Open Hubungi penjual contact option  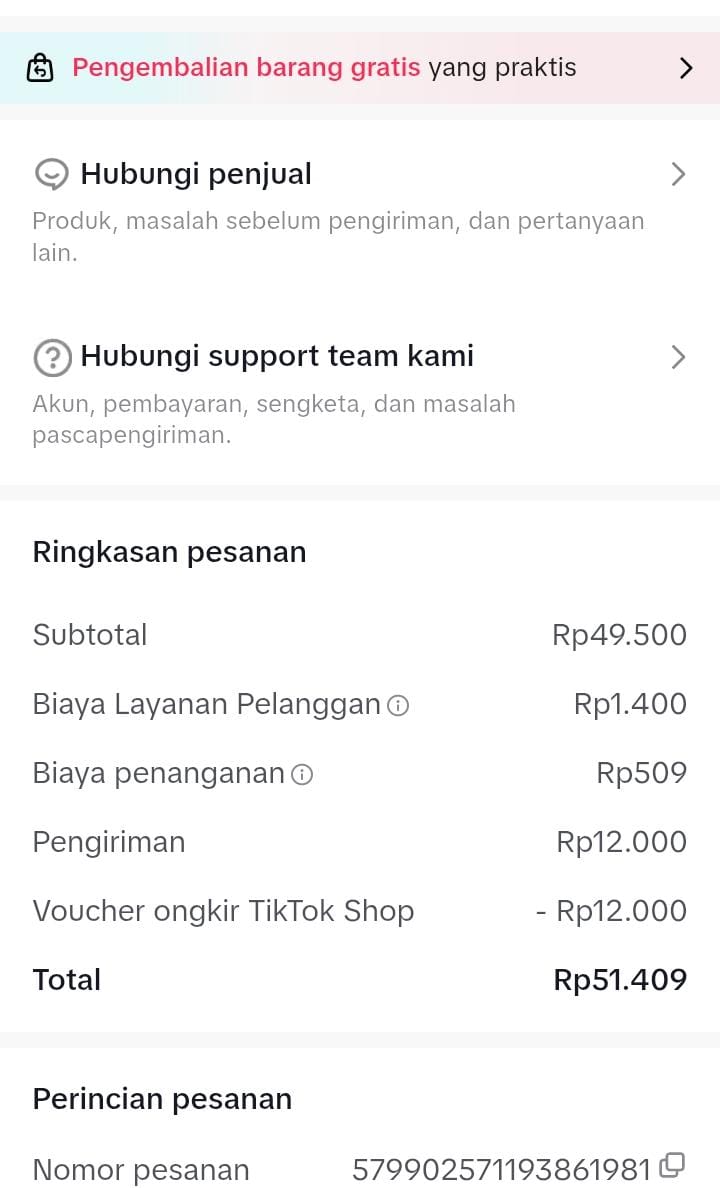(196, 175)
